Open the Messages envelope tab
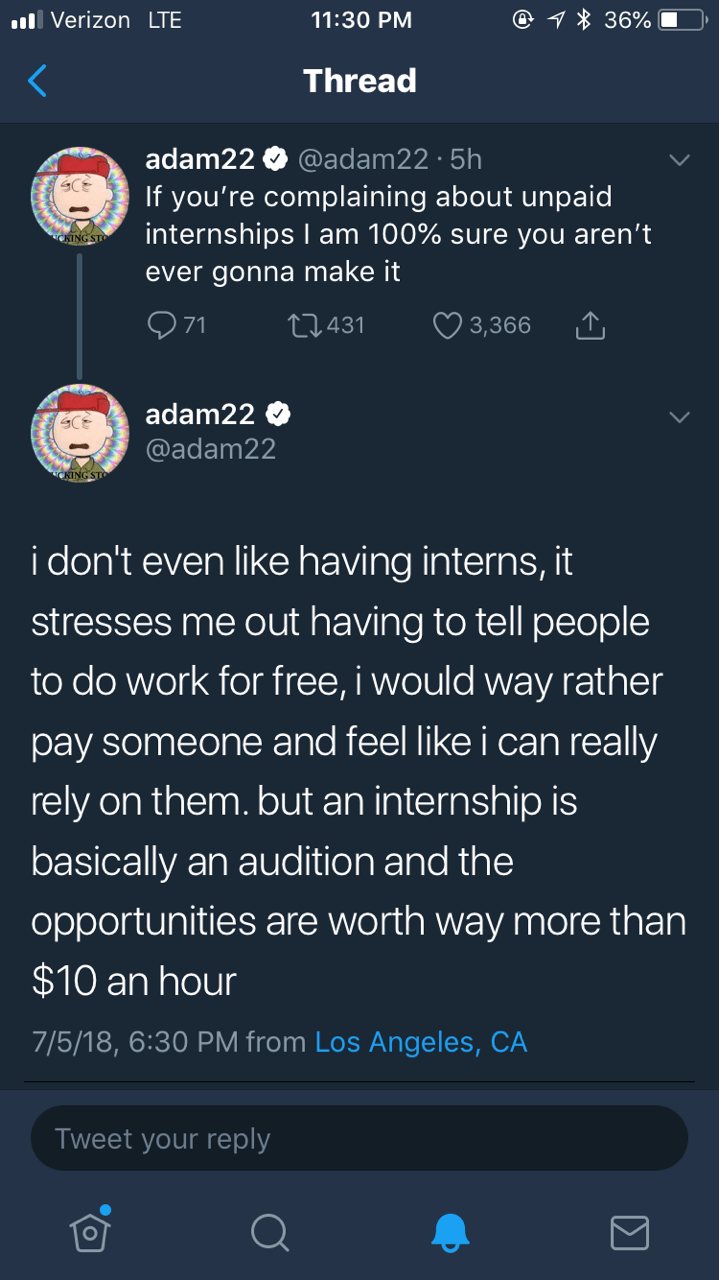Viewport: 719px width, 1280px height. [x=629, y=1232]
